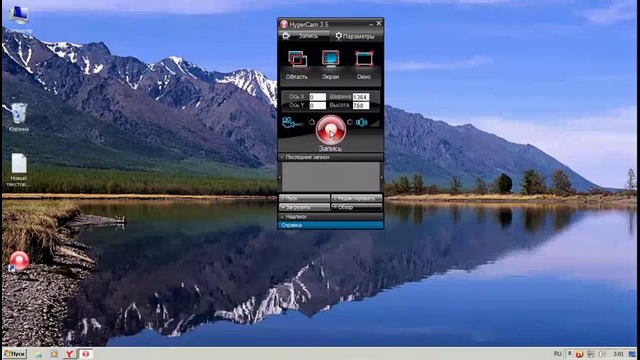Click the orange tray icon in notification area
This screenshot has height=360, width=640.
[579, 354]
